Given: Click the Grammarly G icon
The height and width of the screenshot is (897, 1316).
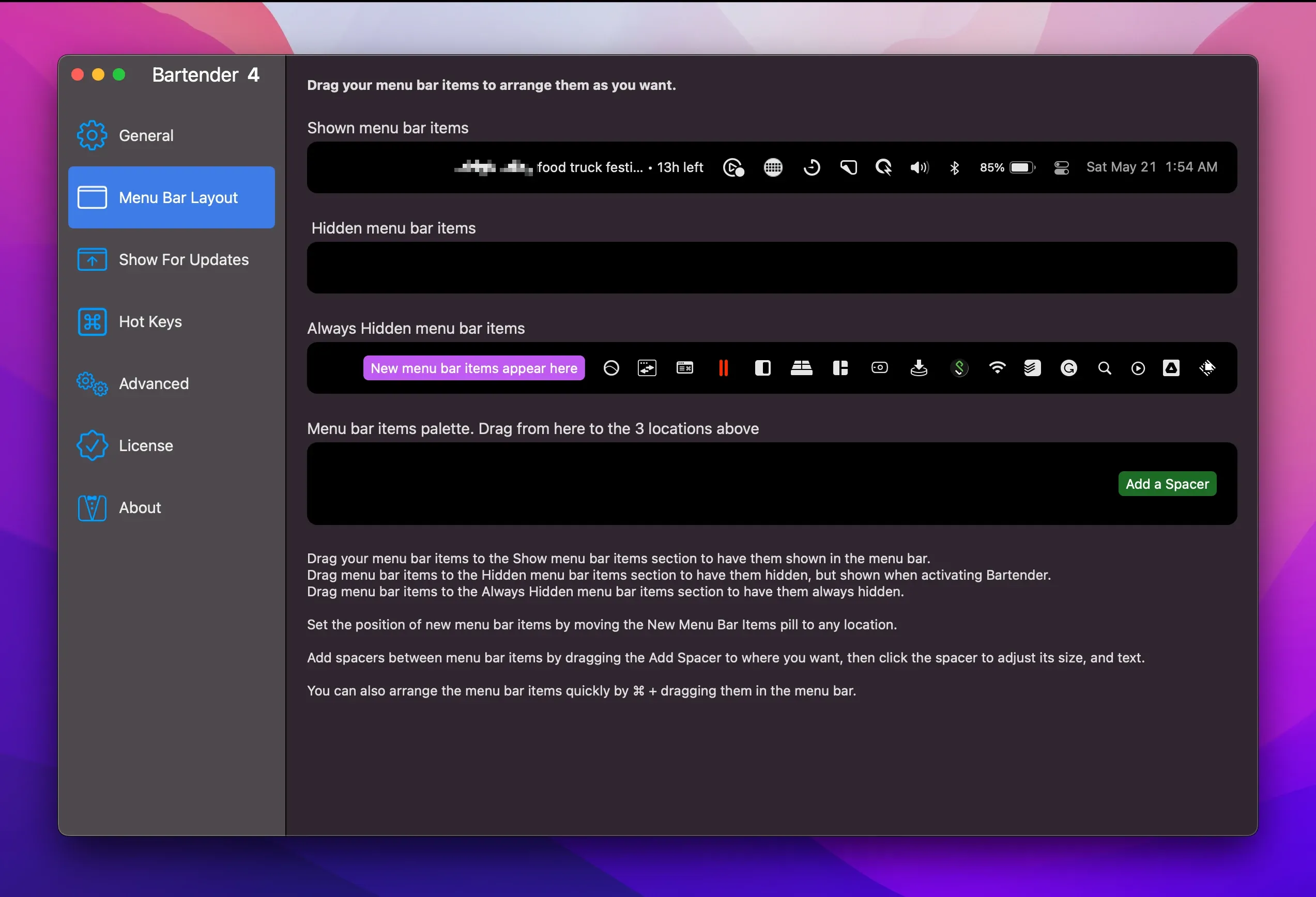Looking at the screenshot, I should [x=1068, y=368].
